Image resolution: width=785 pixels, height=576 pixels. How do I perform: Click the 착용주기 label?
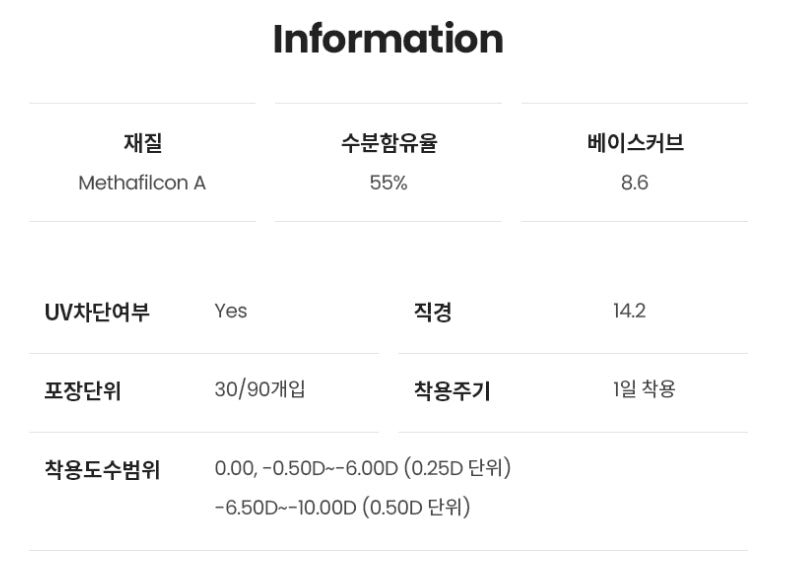click(452, 390)
